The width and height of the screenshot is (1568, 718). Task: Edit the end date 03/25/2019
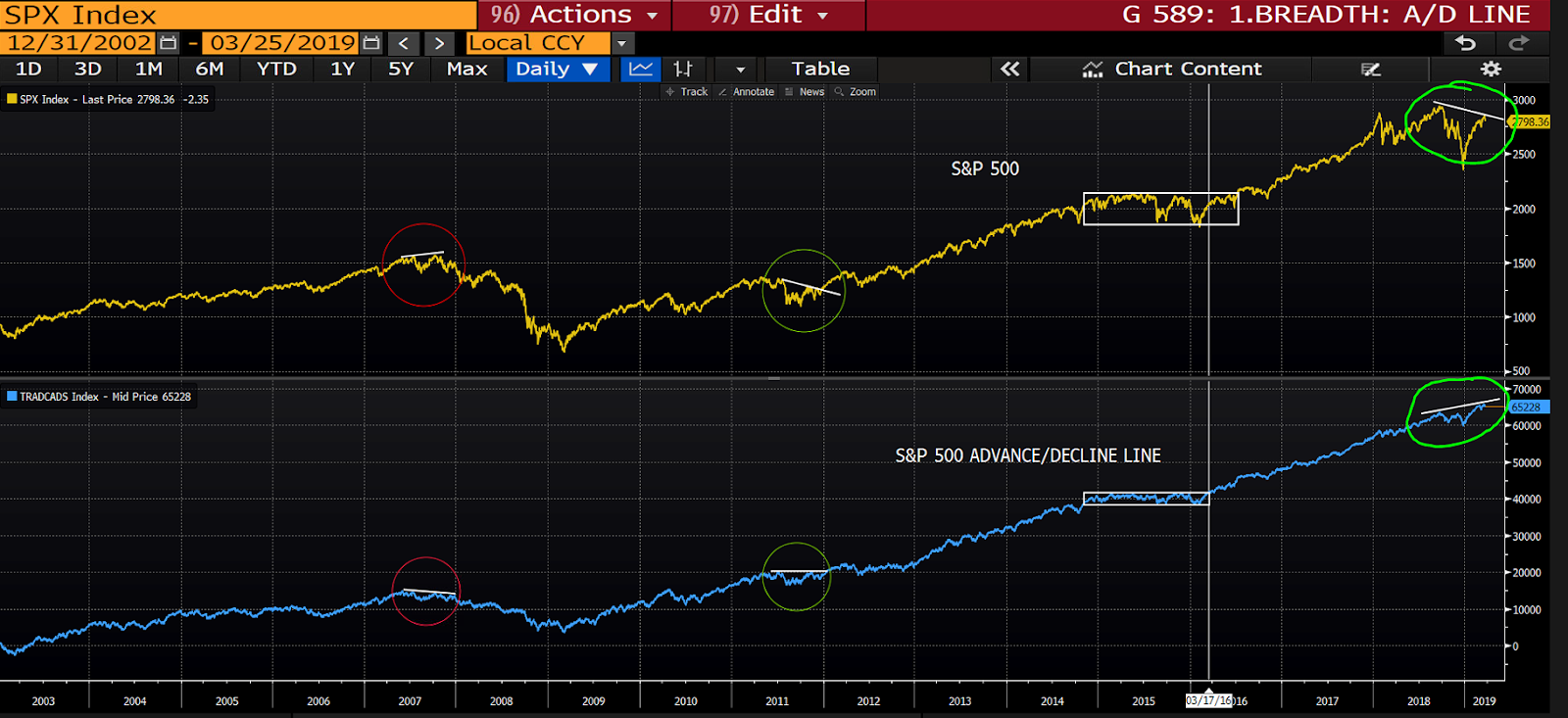[282, 43]
